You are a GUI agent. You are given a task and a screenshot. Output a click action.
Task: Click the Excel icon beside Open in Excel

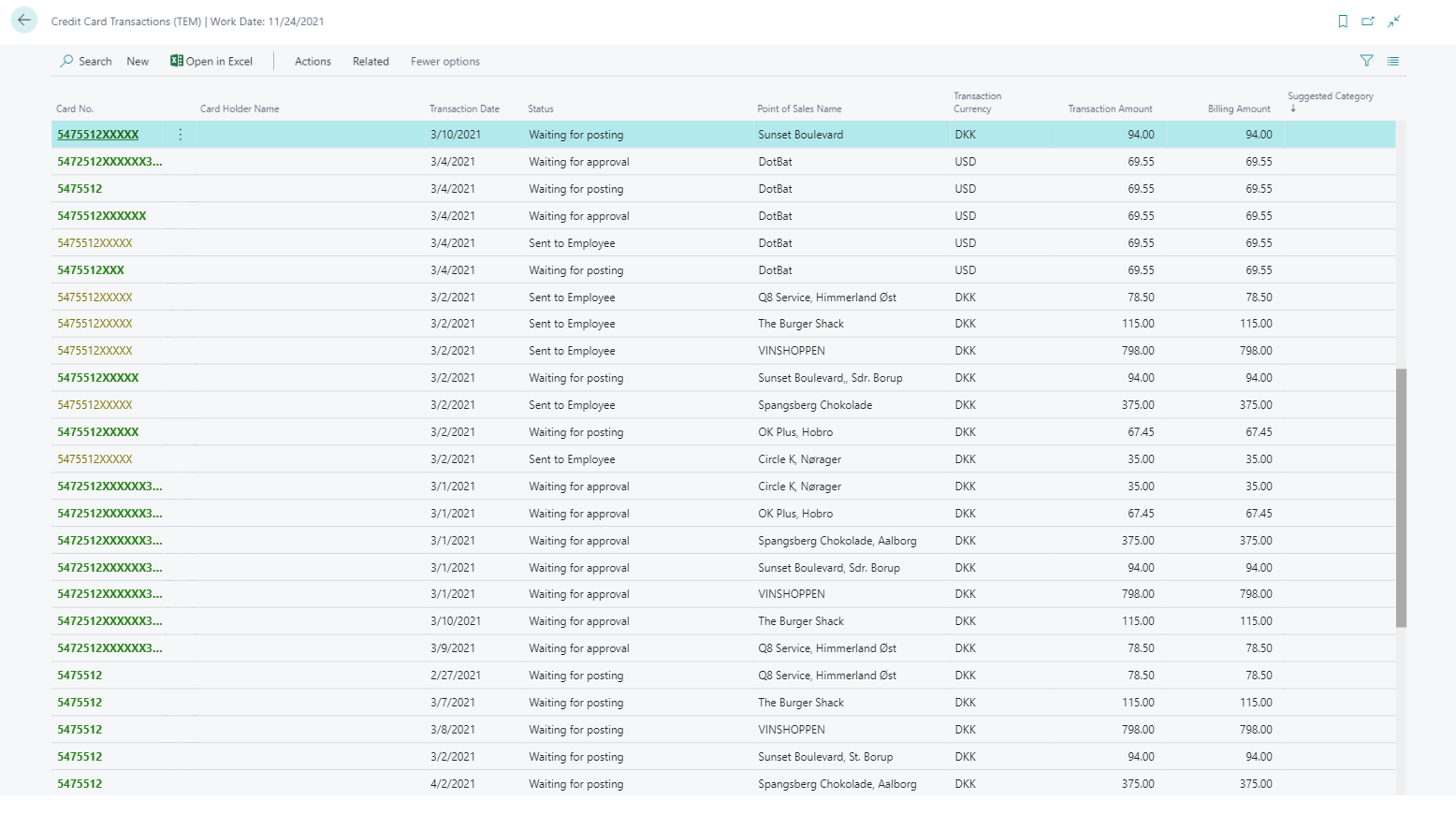[176, 61]
